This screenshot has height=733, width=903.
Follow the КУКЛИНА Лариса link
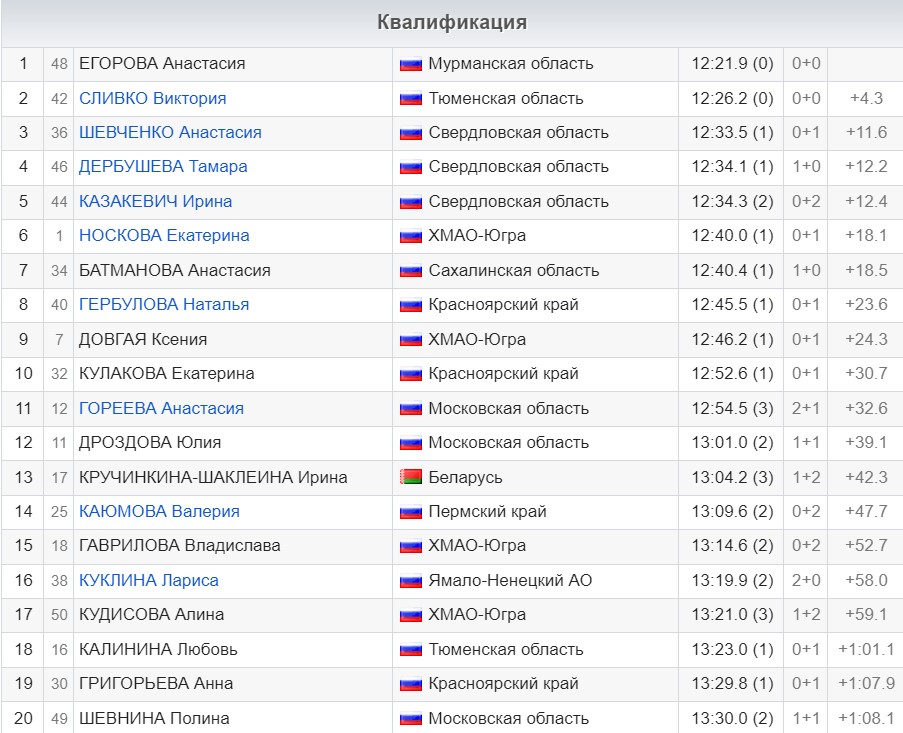(x=148, y=580)
